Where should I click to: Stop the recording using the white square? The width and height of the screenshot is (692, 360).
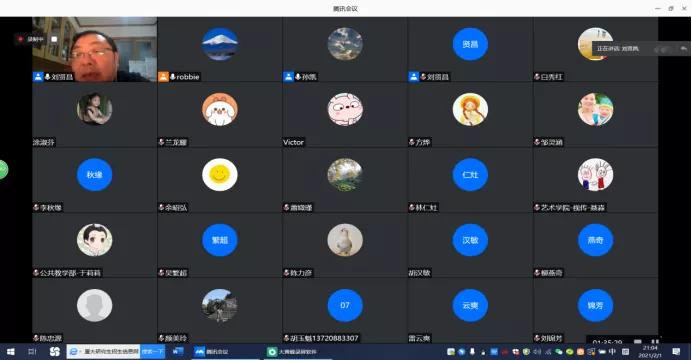coord(54,39)
